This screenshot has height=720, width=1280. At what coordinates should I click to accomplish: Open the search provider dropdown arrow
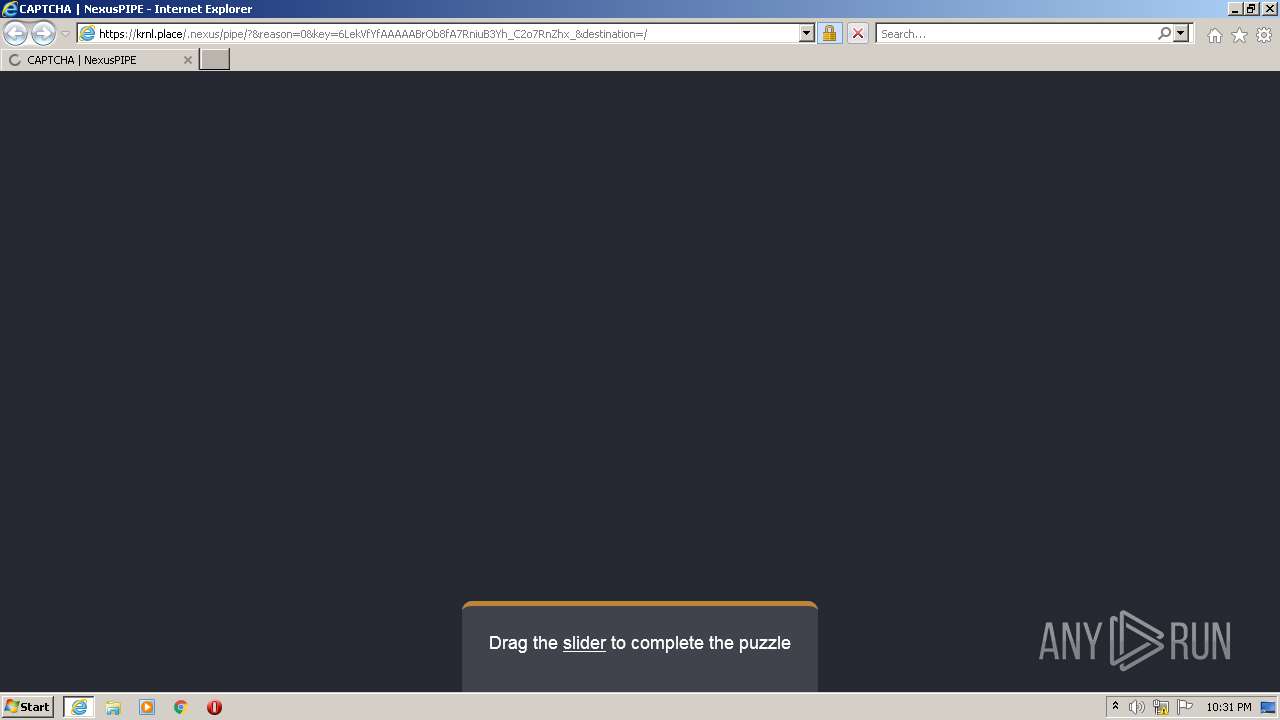[x=1181, y=33]
